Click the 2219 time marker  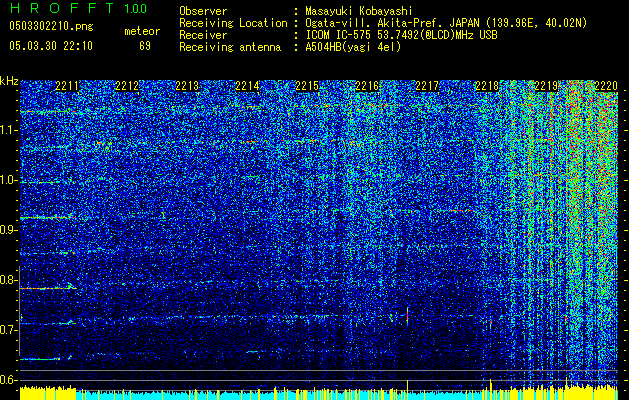tap(546, 86)
